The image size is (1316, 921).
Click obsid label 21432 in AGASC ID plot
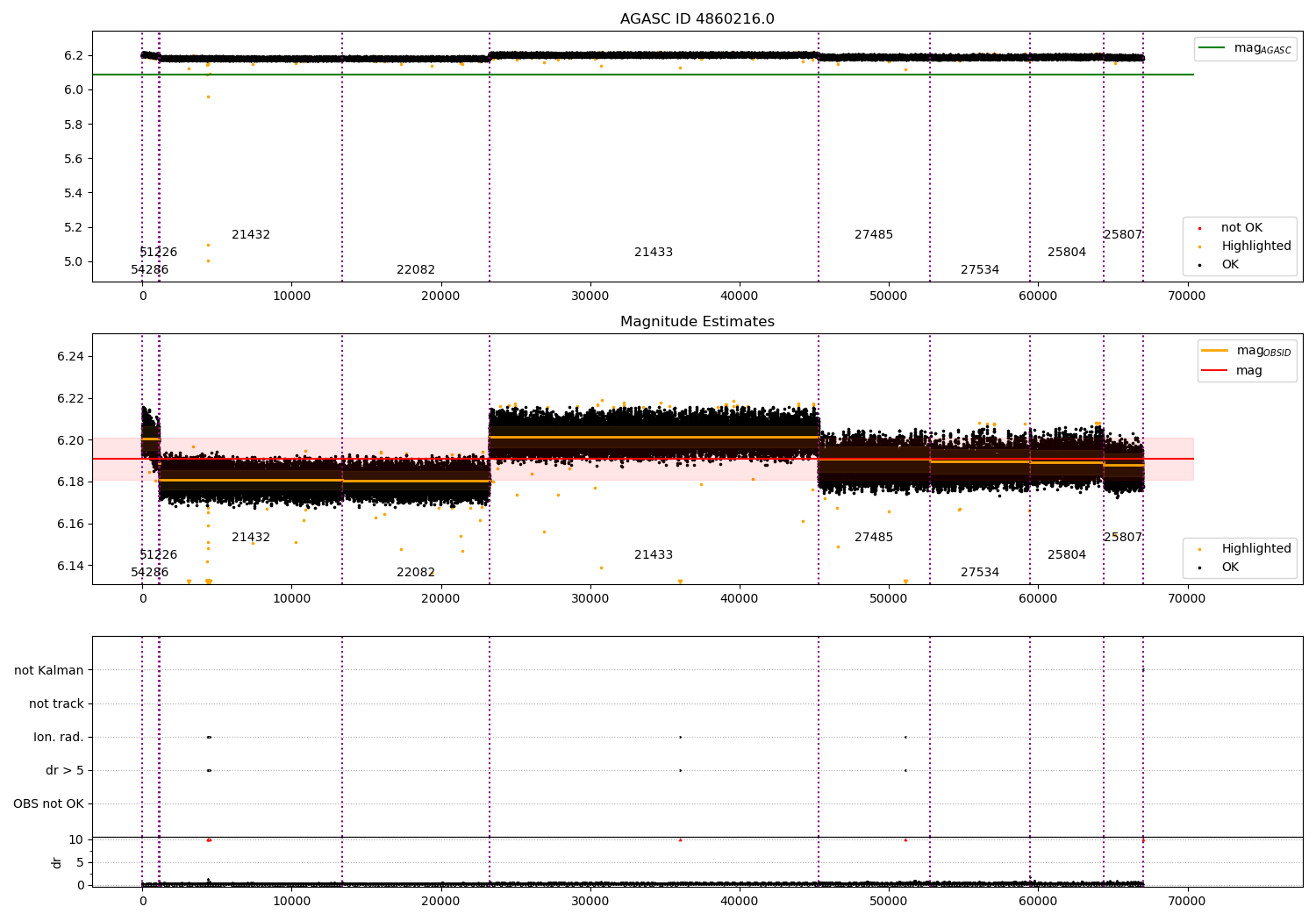click(251, 235)
